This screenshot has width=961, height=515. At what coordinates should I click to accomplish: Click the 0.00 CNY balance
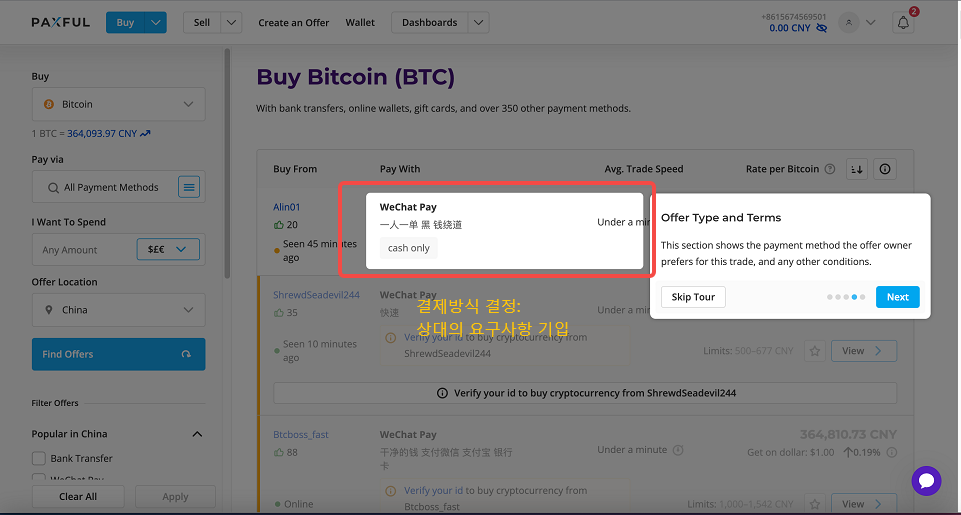click(x=789, y=28)
